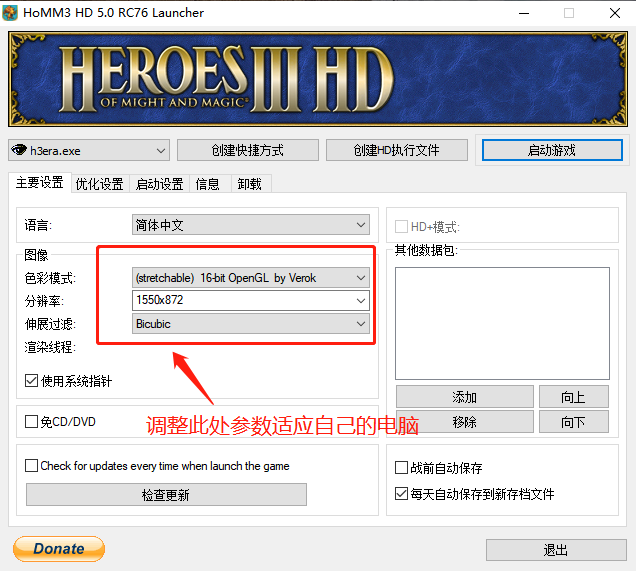This screenshot has width=636, height=571.
Task: Open the h3era.exe executable dropdown
Action: pos(89,150)
